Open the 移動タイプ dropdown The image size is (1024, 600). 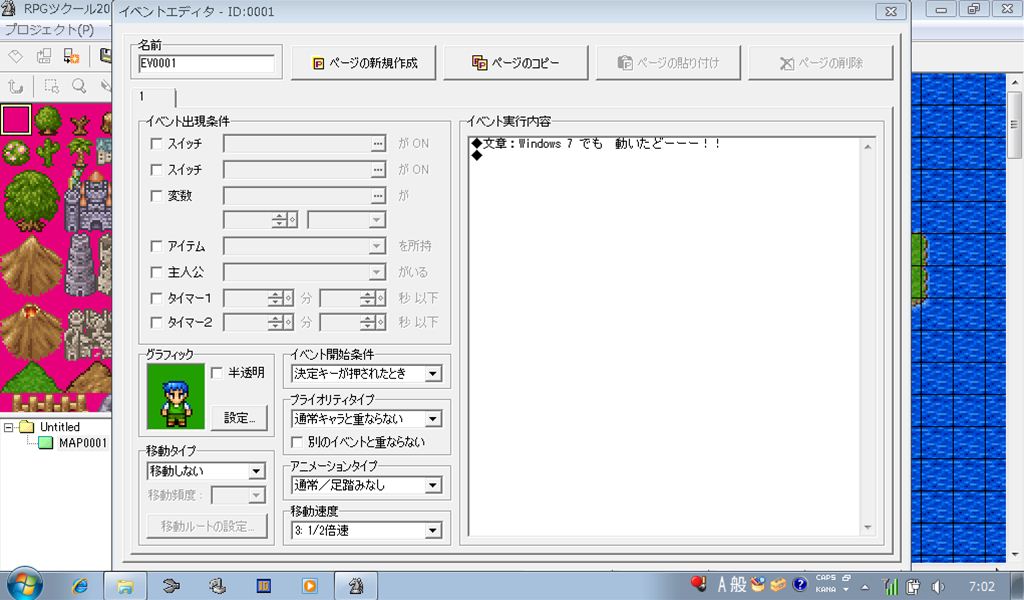[206, 471]
